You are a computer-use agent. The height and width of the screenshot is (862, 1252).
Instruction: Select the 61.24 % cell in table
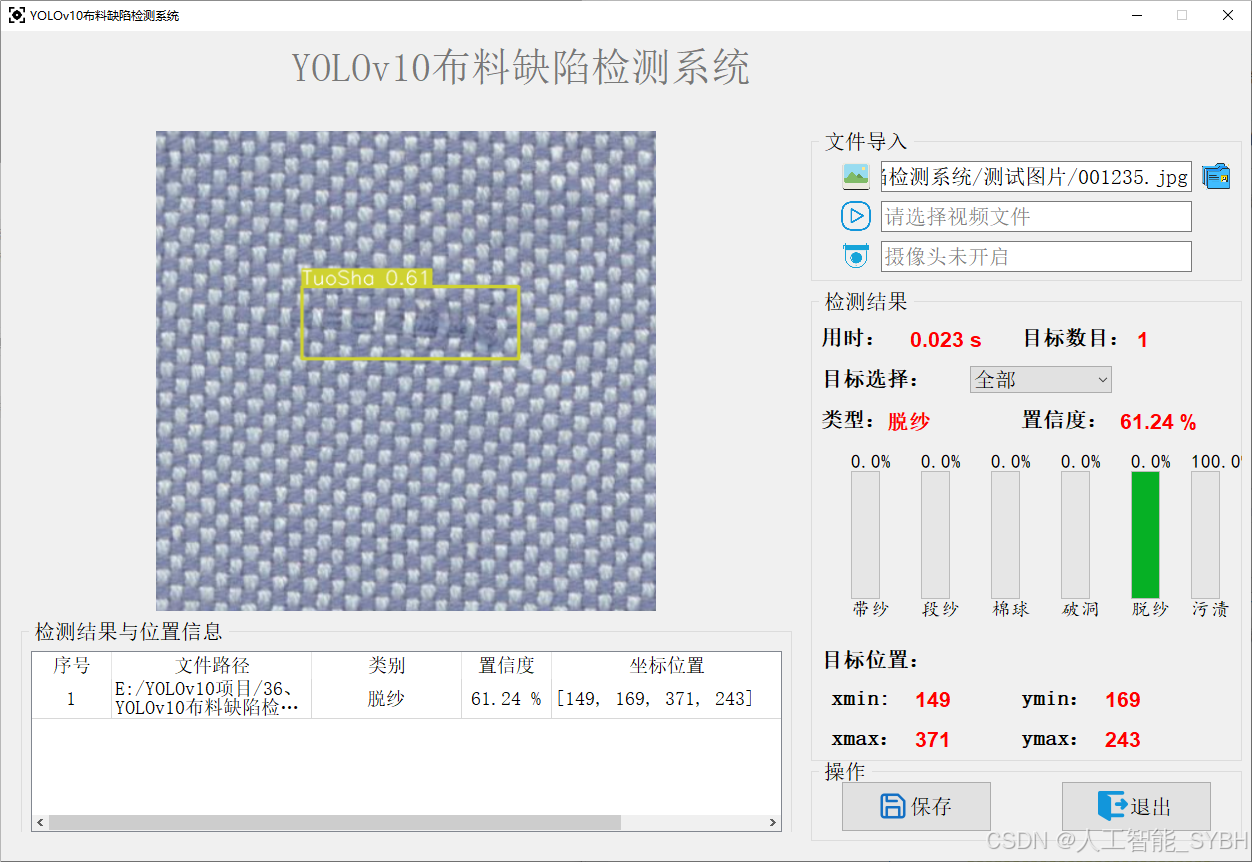[x=506, y=699]
